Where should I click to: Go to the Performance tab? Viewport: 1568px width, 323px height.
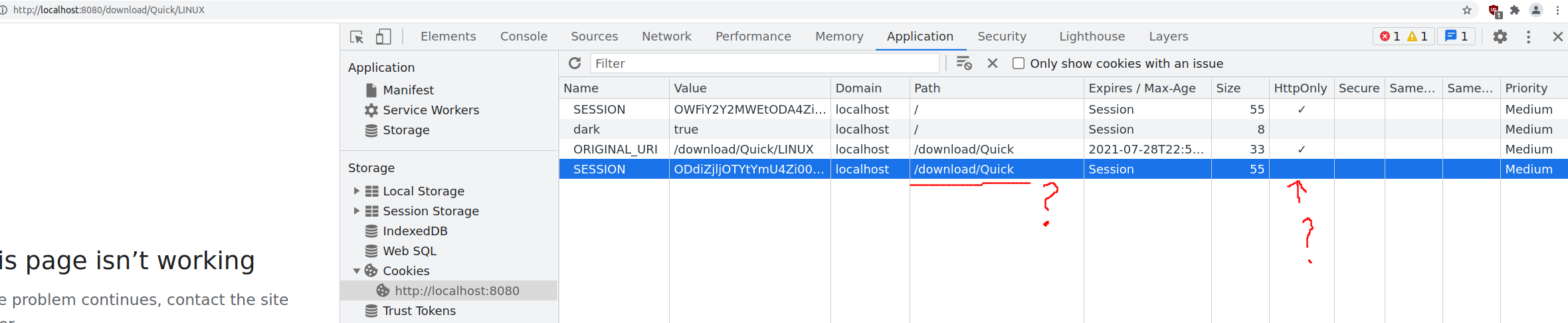tap(753, 37)
